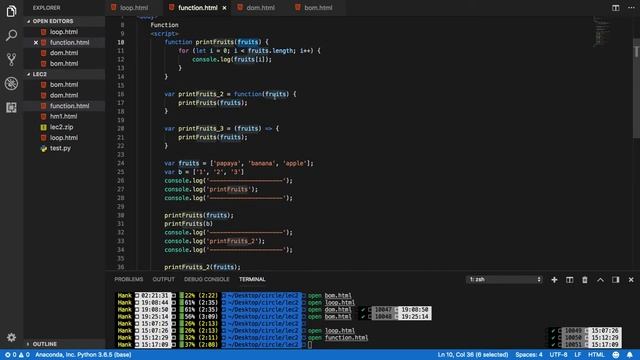Open bom.html in the LEC2 folder

click(x=64, y=84)
